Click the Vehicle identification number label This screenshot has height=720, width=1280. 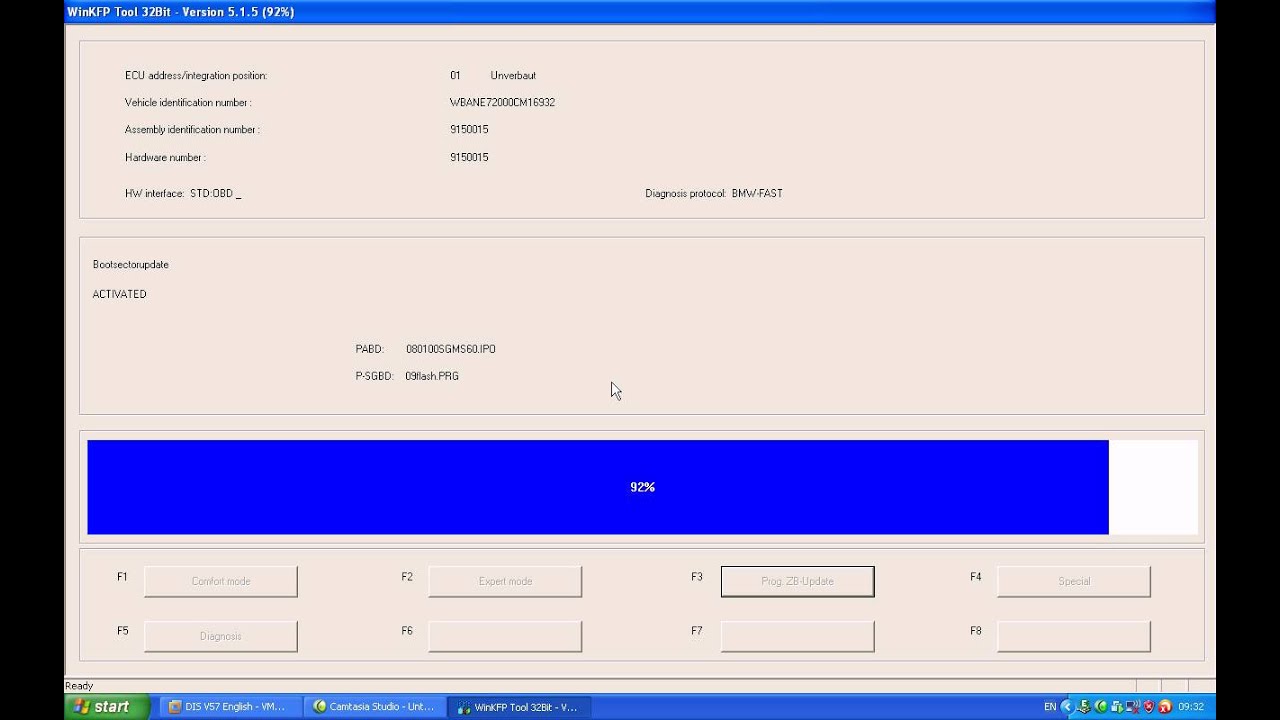tap(188, 102)
